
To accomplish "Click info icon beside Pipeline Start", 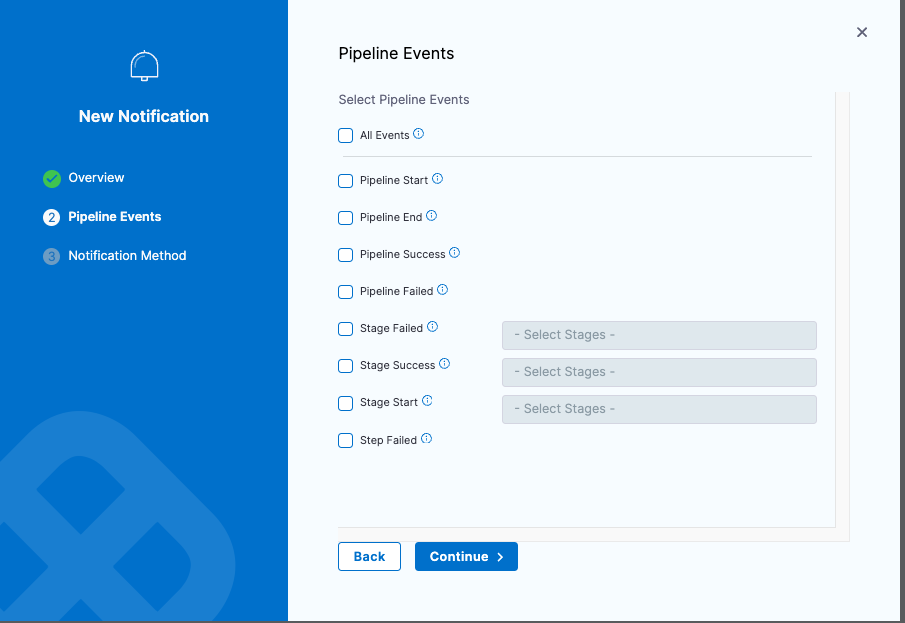I will [x=437, y=180].
